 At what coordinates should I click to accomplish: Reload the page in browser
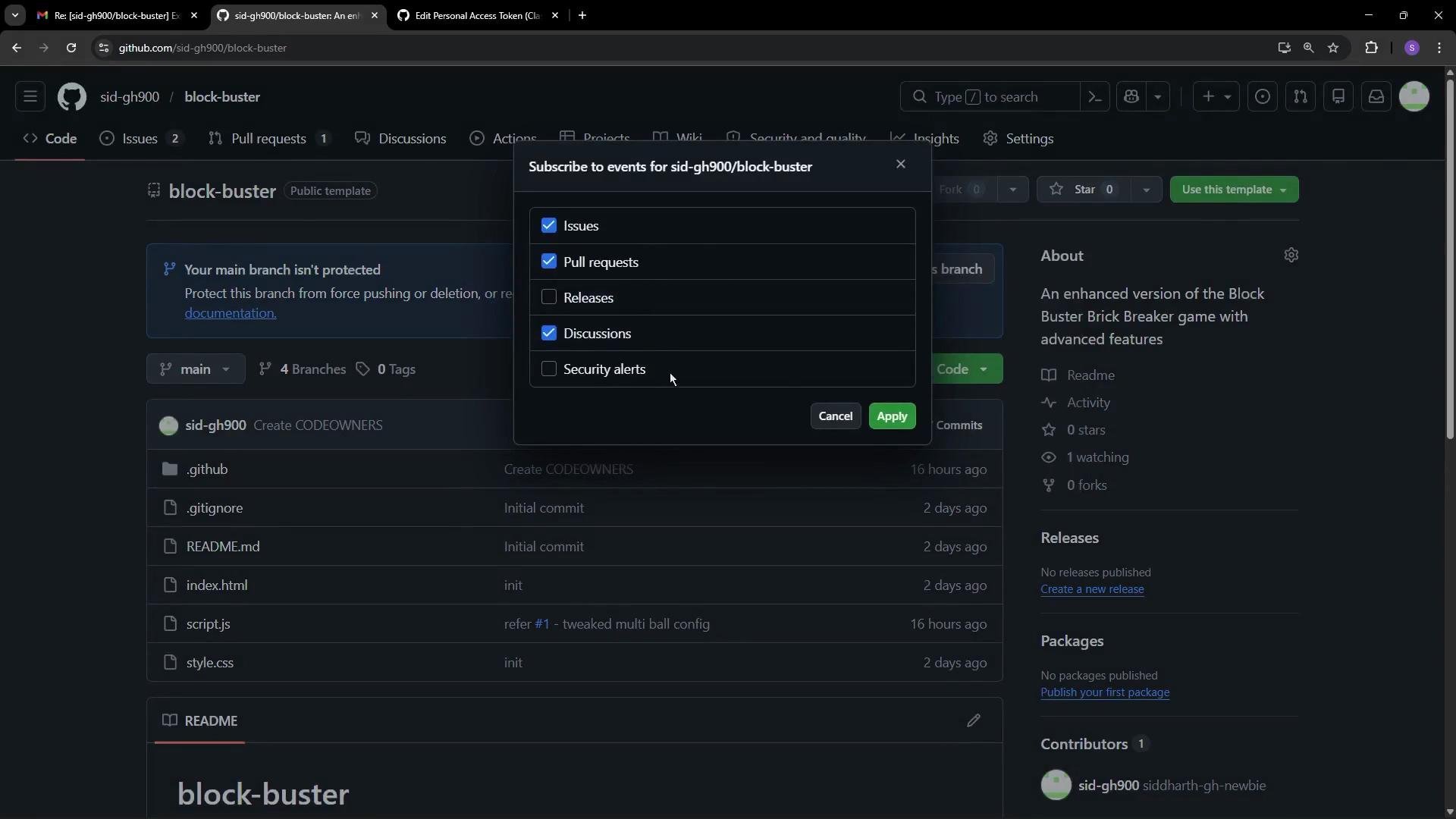coord(71,48)
